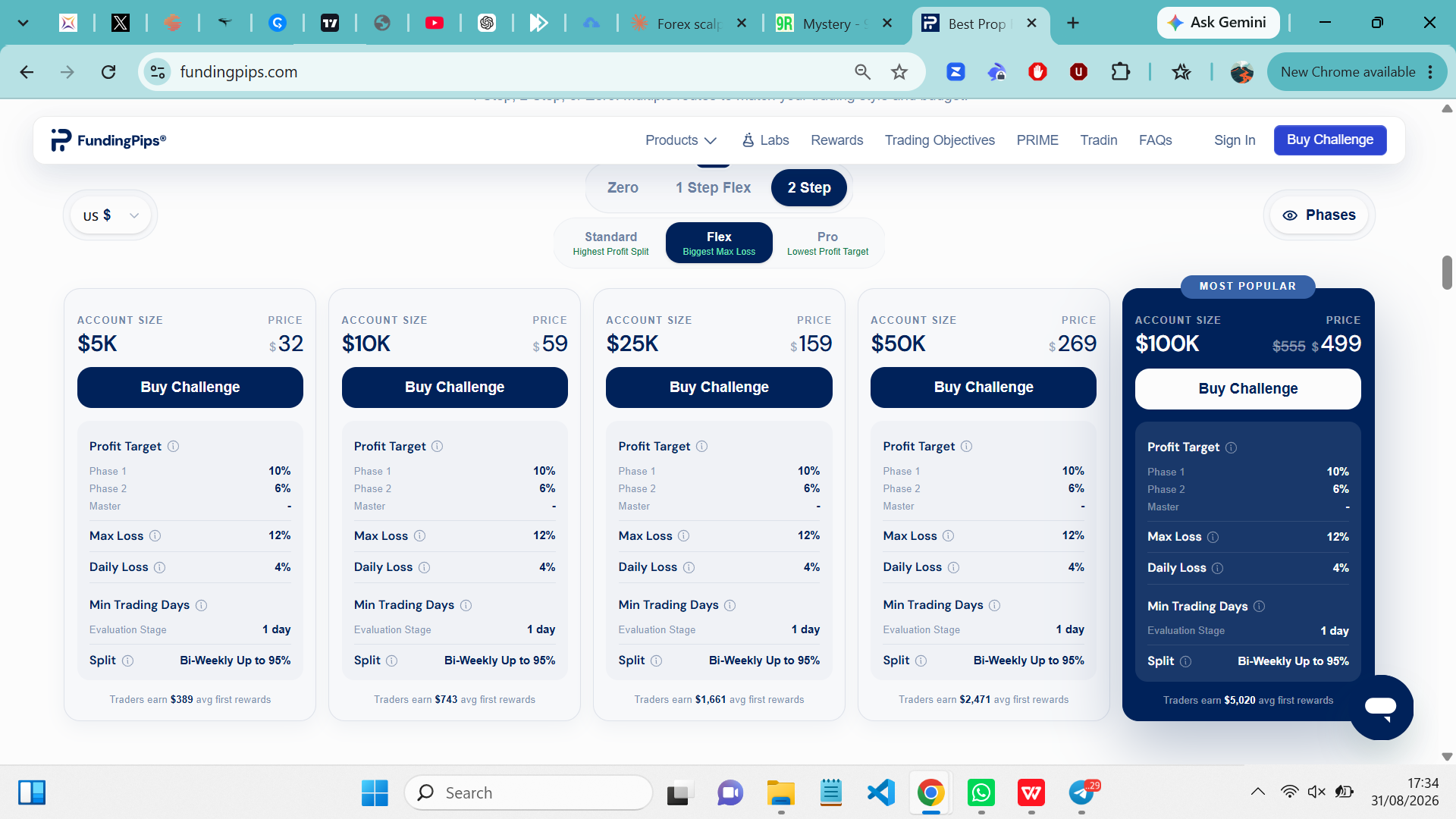Open the Tradin nav item
This screenshot has width=1456, height=819.
(1098, 140)
